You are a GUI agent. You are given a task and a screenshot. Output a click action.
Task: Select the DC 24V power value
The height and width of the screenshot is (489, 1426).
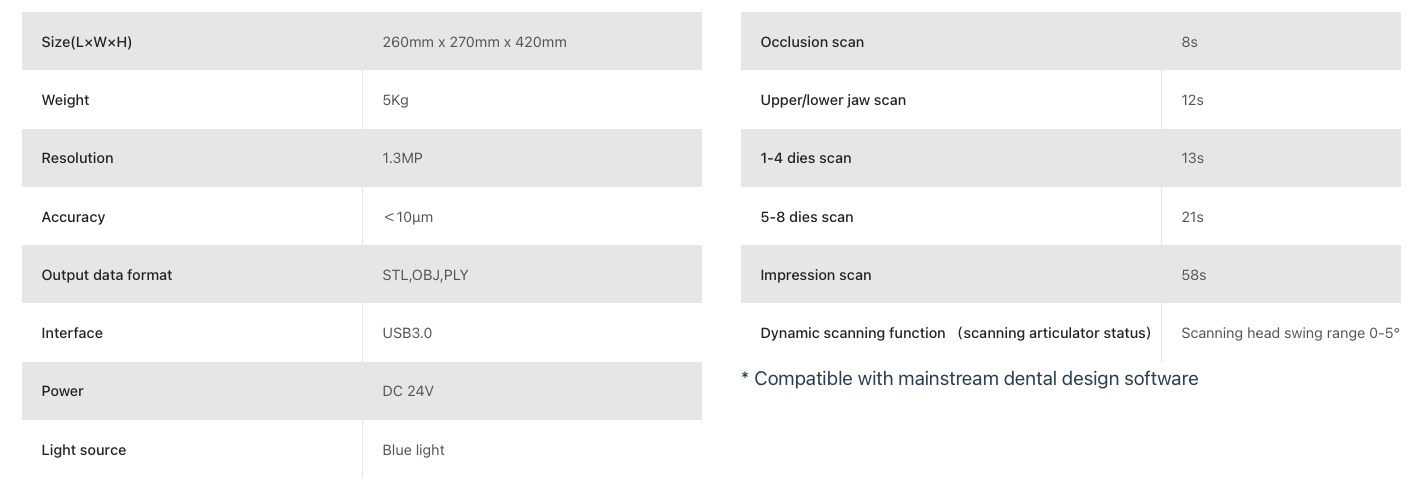[x=408, y=391]
